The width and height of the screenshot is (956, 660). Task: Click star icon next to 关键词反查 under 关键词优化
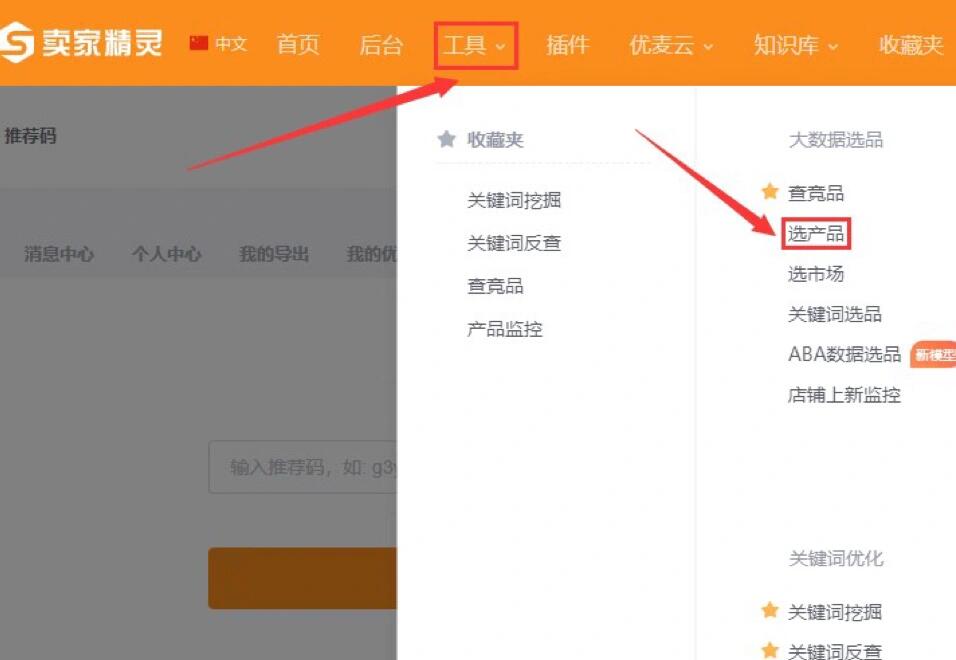coord(769,650)
